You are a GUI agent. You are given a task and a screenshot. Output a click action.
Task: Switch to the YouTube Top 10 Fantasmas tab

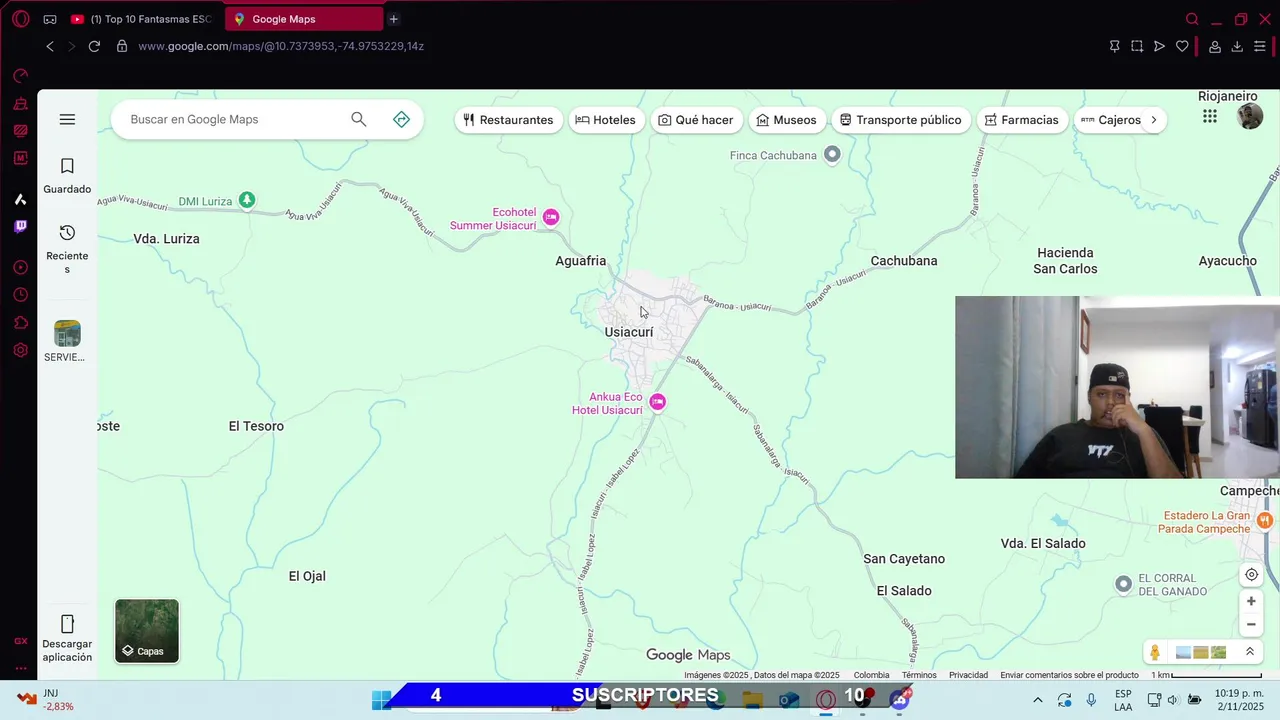tap(143, 19)
